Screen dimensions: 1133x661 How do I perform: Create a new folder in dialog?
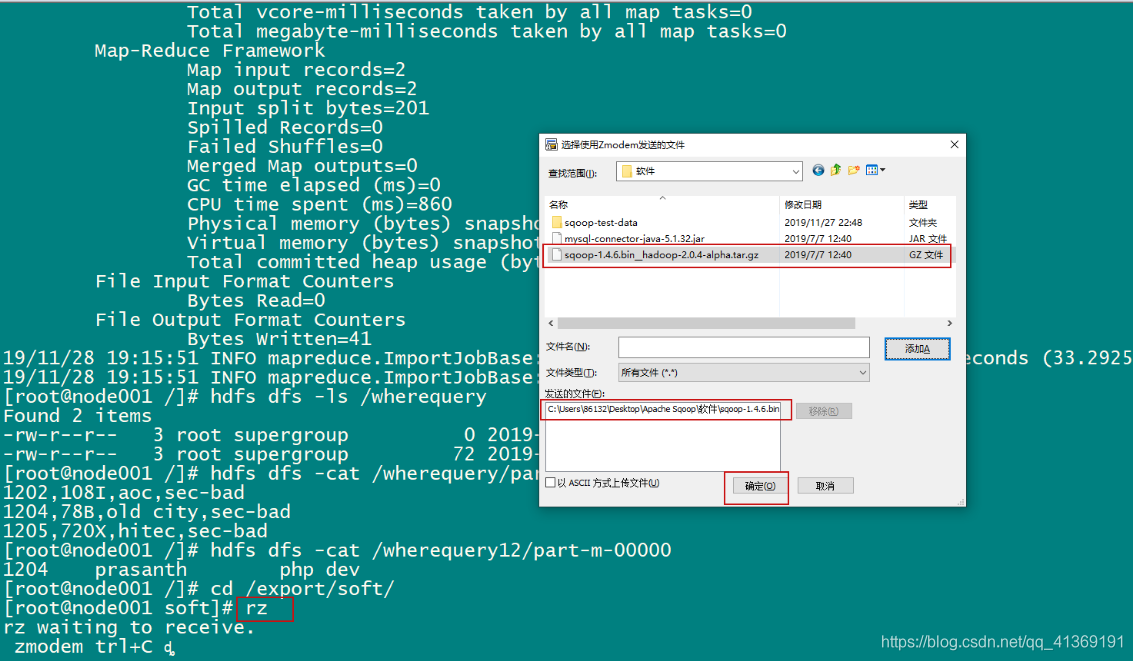coord(854,170)
